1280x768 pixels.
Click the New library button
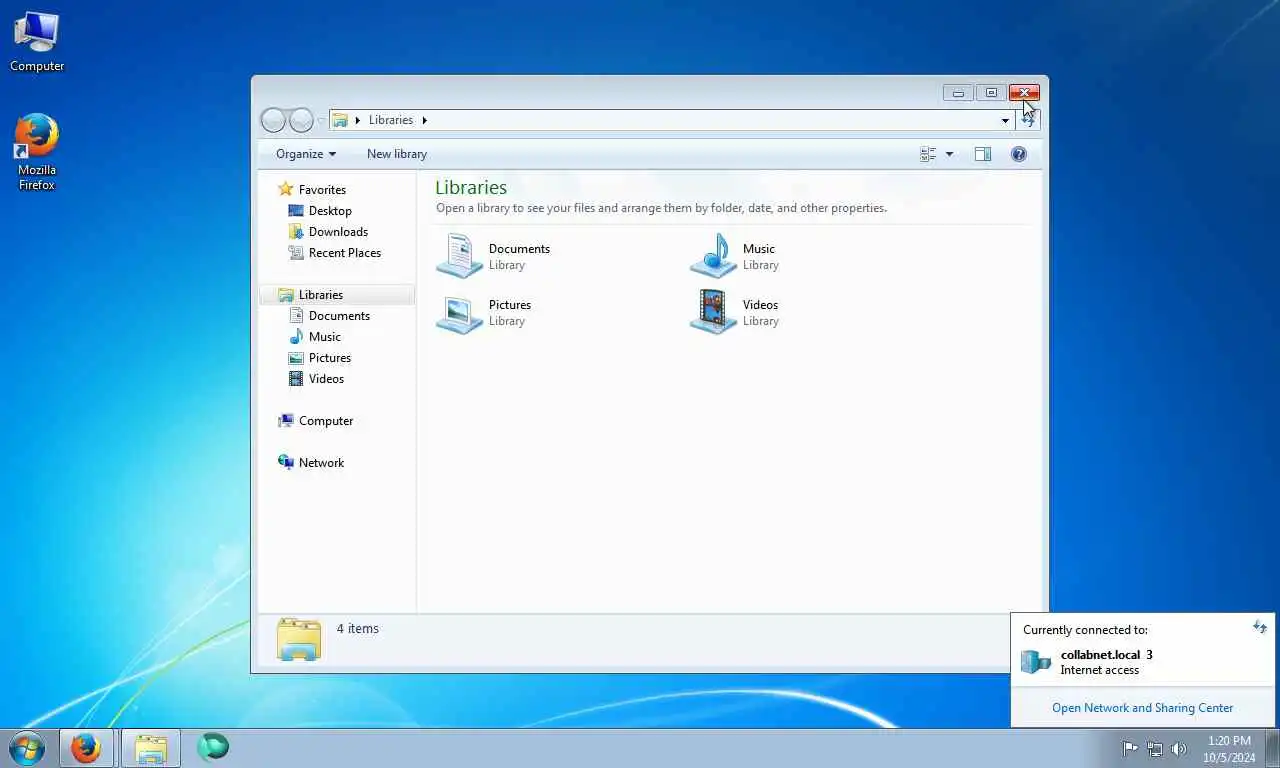click(397, 154)
